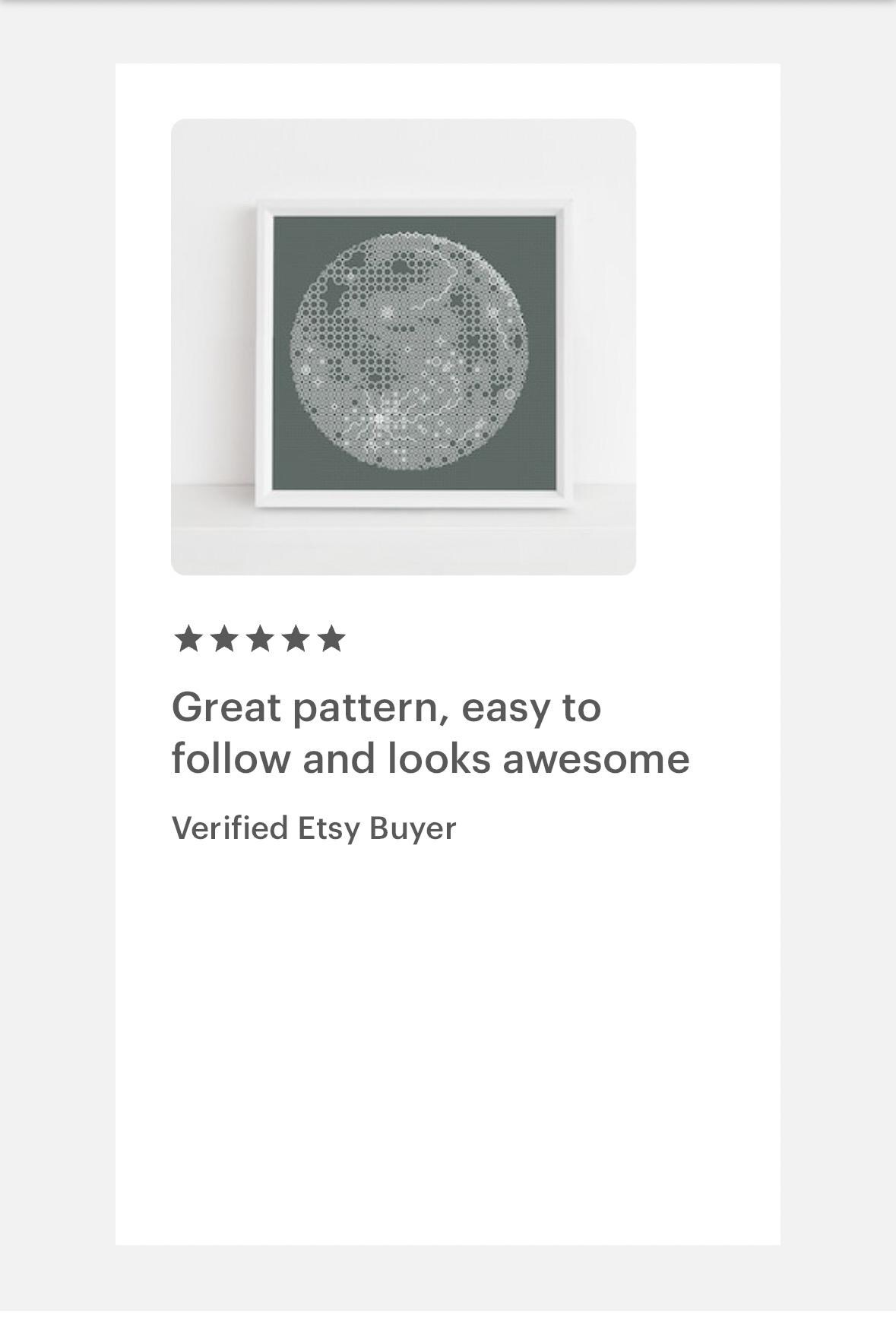The height and width of the screenshot is (1317, 896).
Task: Click the first rating star
Action: [x=188, y=638]
